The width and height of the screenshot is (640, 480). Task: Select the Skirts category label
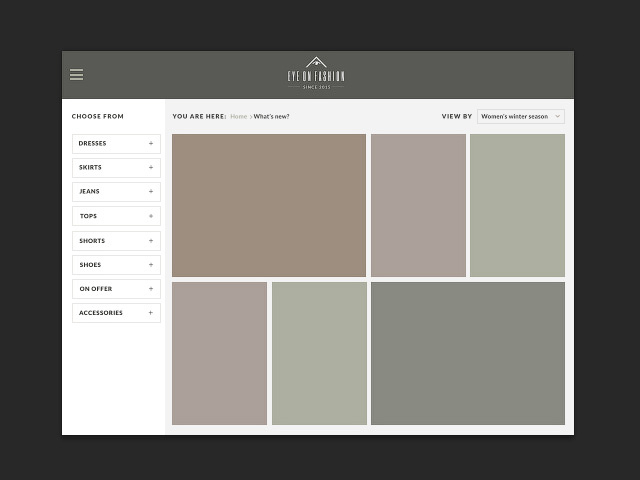pos(90,168)
